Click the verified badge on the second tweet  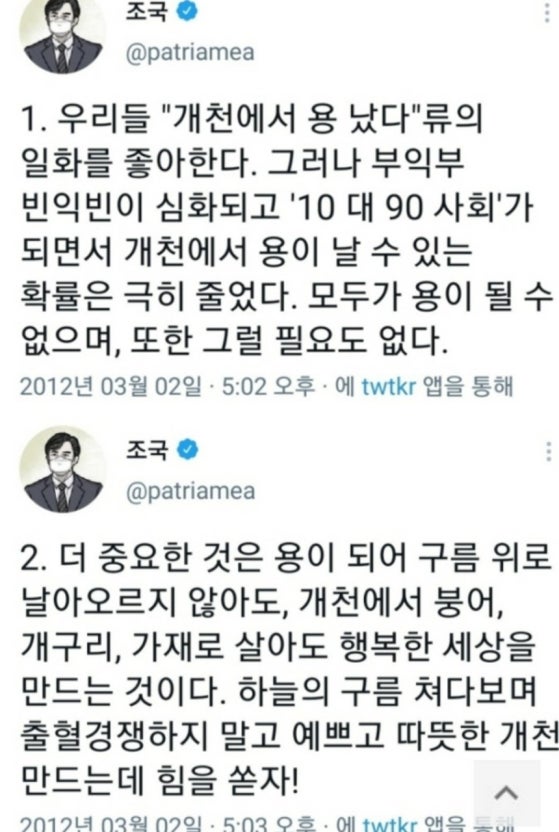(x=187, y=450)
